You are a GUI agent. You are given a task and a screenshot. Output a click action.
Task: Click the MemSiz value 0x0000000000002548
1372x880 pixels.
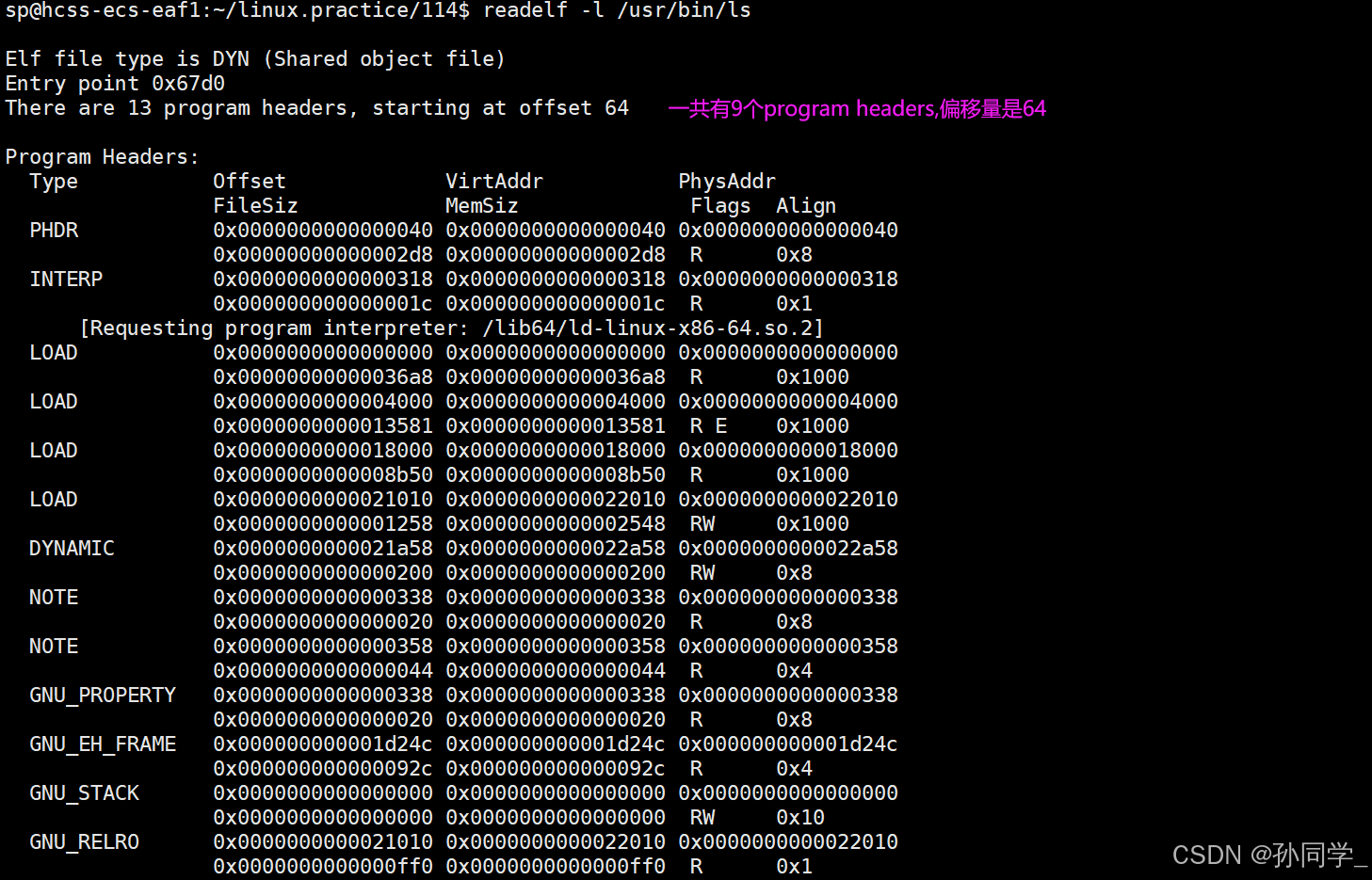tap(556, 524)
